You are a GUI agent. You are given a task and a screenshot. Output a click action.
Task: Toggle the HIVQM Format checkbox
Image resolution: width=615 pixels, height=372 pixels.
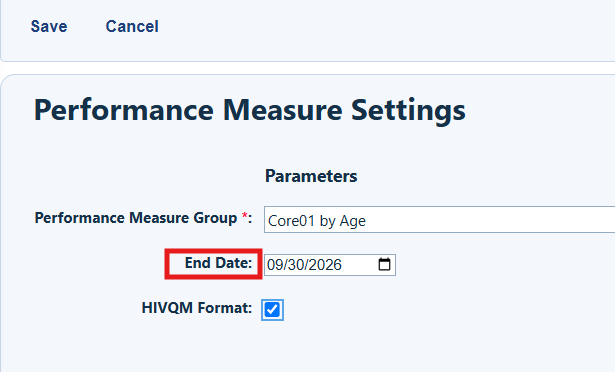pos(272,310)
